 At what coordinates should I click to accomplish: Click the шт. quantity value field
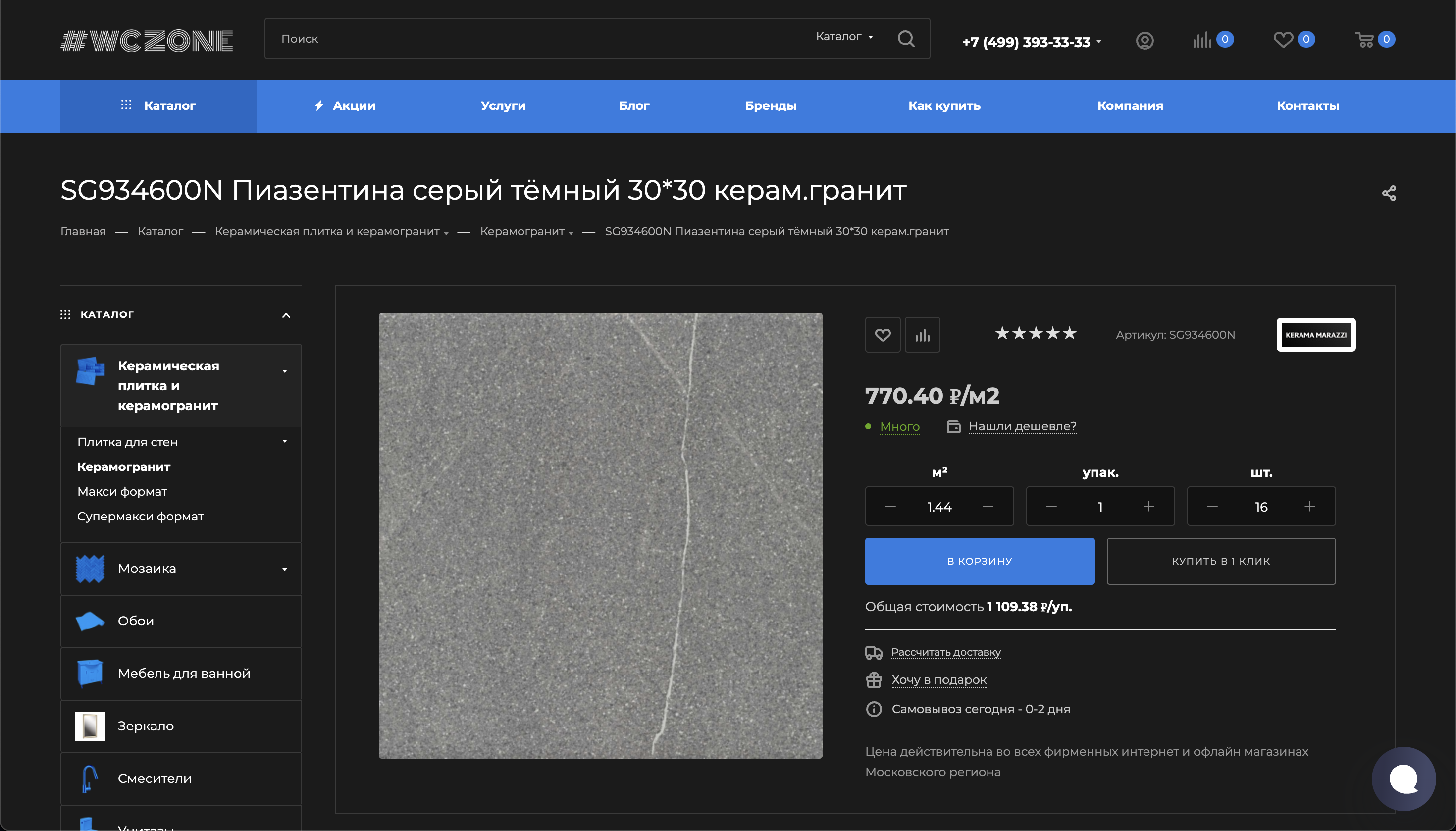pos(1261,507)
